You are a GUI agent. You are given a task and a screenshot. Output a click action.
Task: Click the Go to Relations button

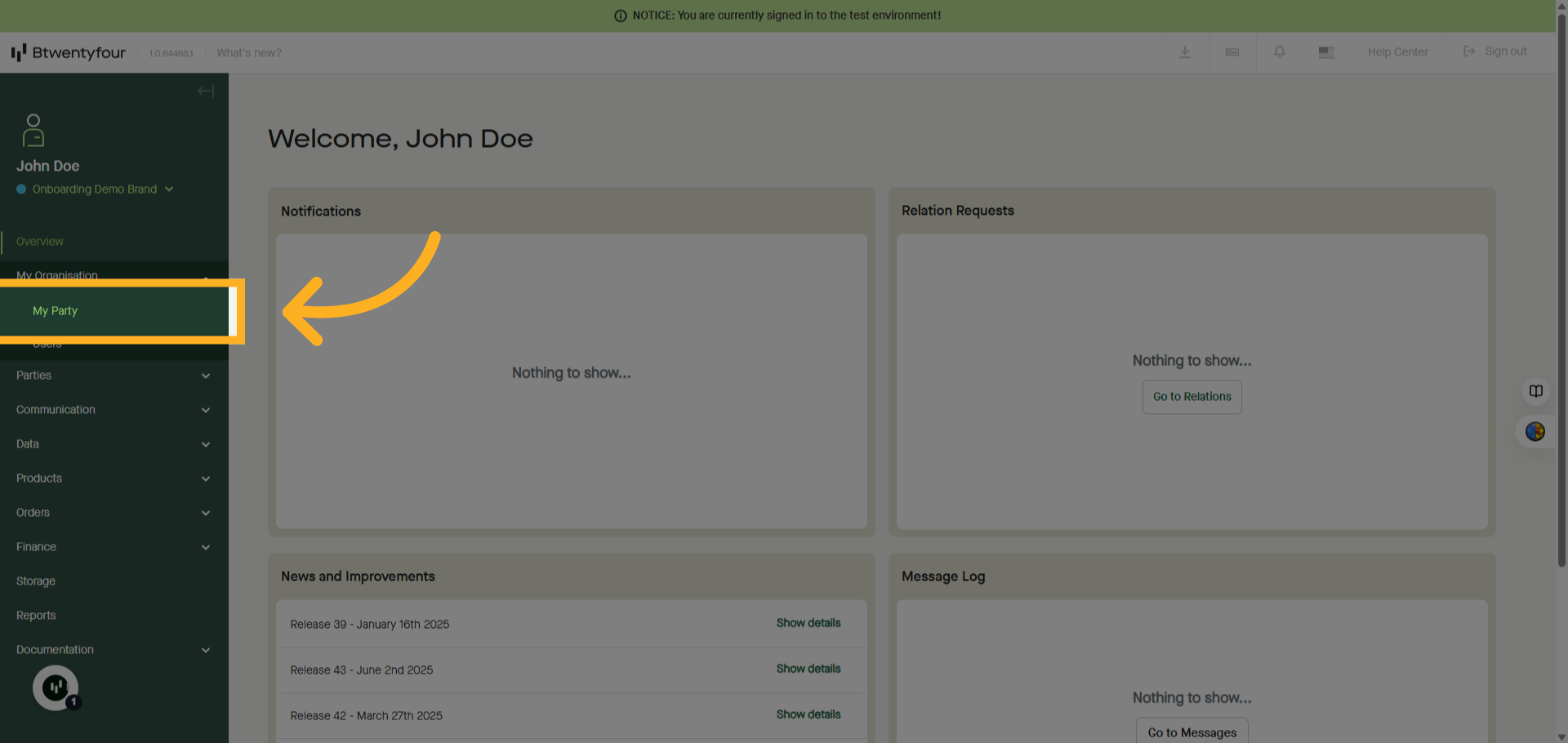tap(1192, 397)
